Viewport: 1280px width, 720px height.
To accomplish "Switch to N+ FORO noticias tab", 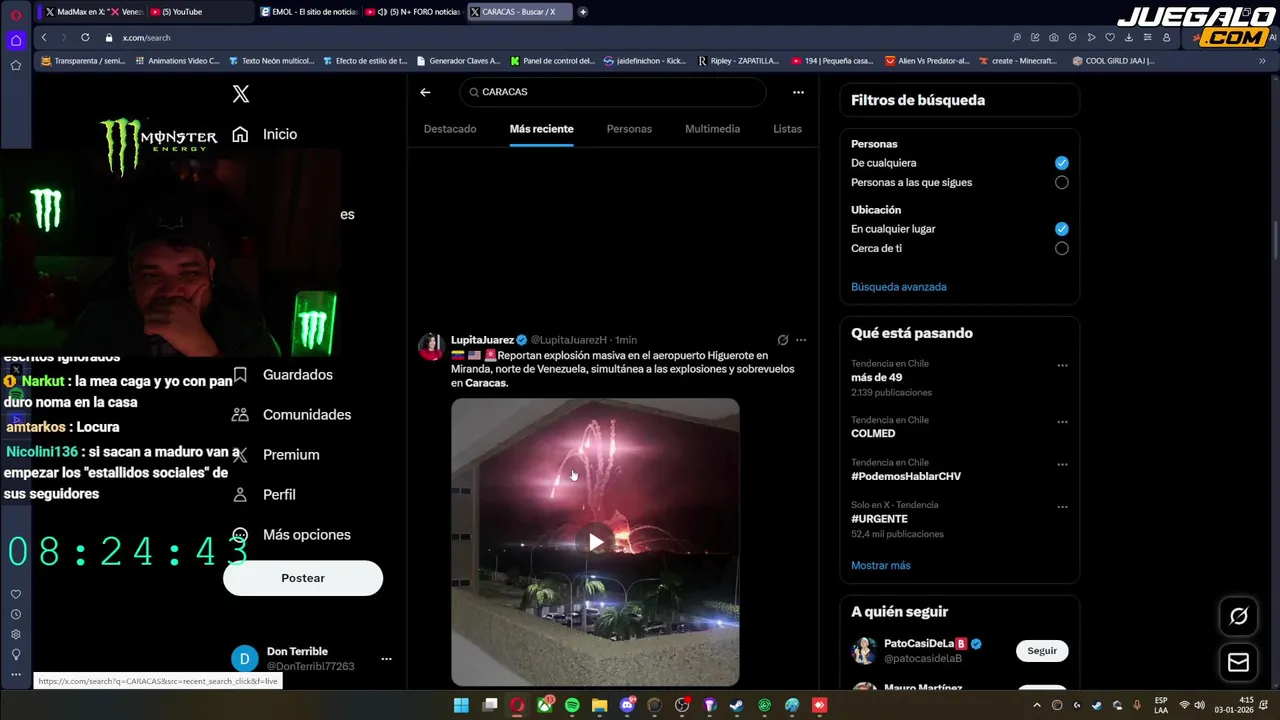I will (411, 12).
